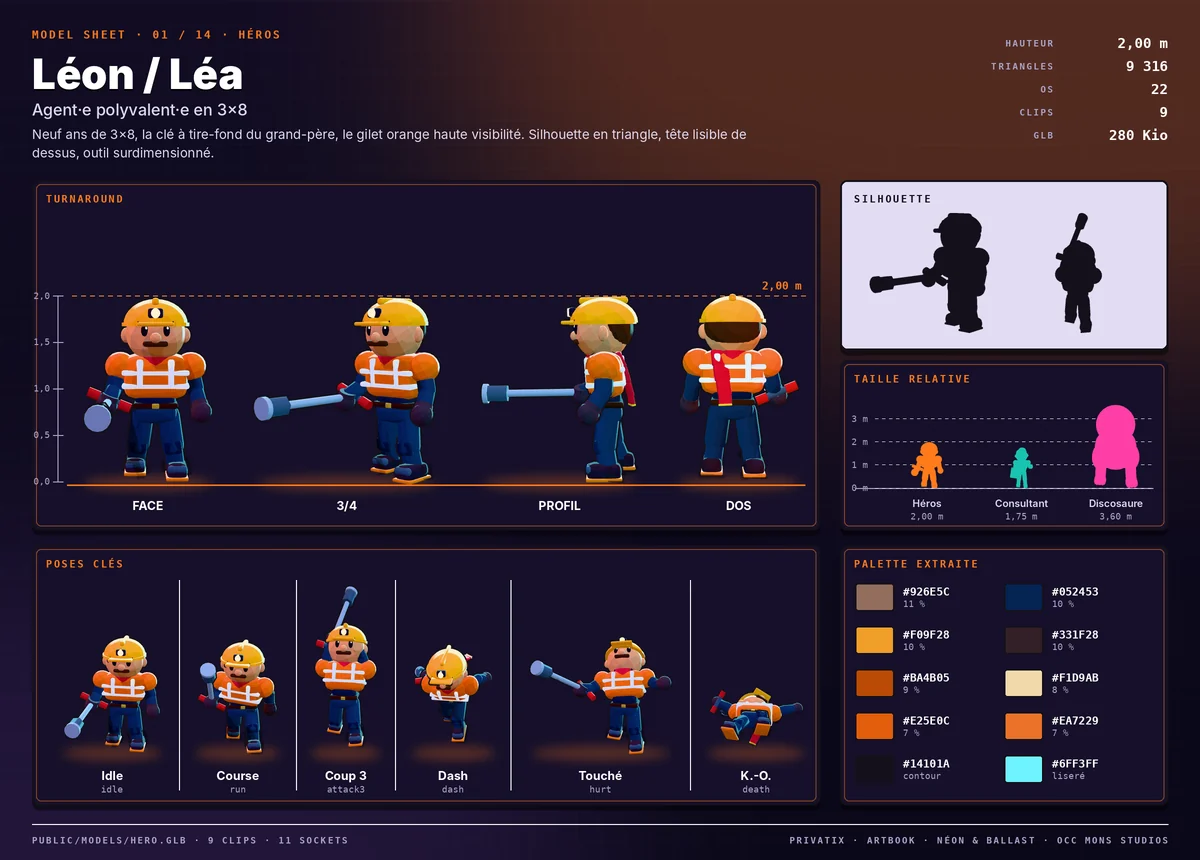Click the PROFIL turnaround character view
This screenshot has height=860, width=1200.
[x=560, y=388]
